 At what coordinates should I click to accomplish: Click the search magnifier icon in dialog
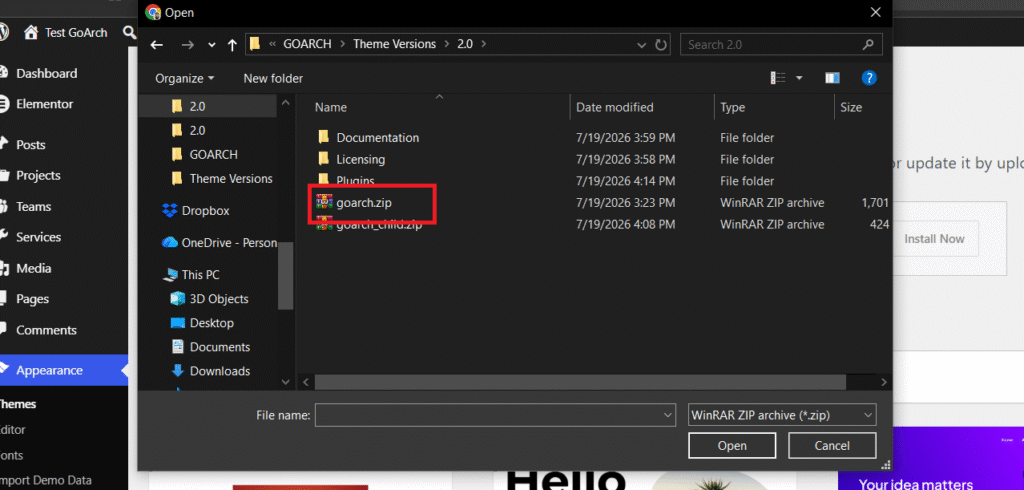[x=867, y=45]
